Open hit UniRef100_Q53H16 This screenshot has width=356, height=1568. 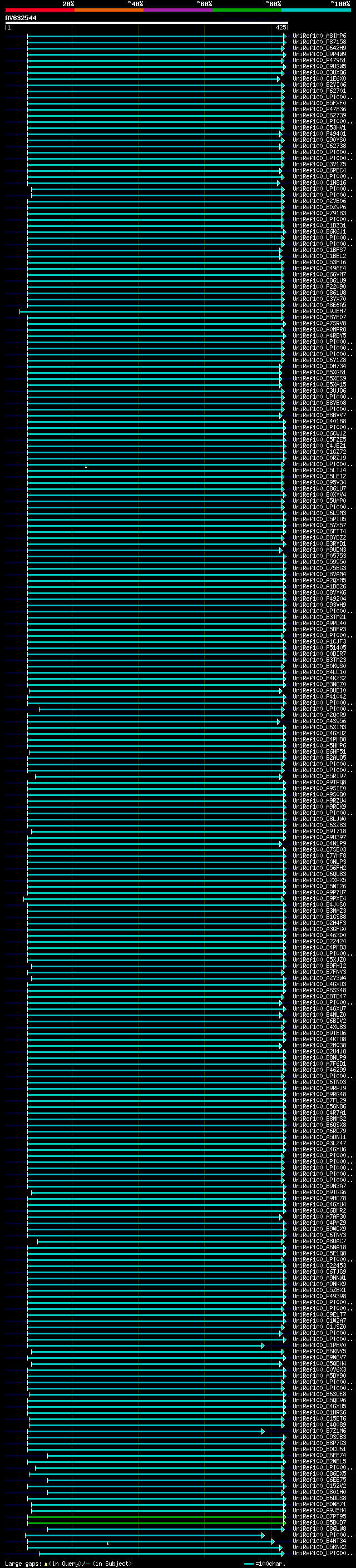(x=319, y=263)
